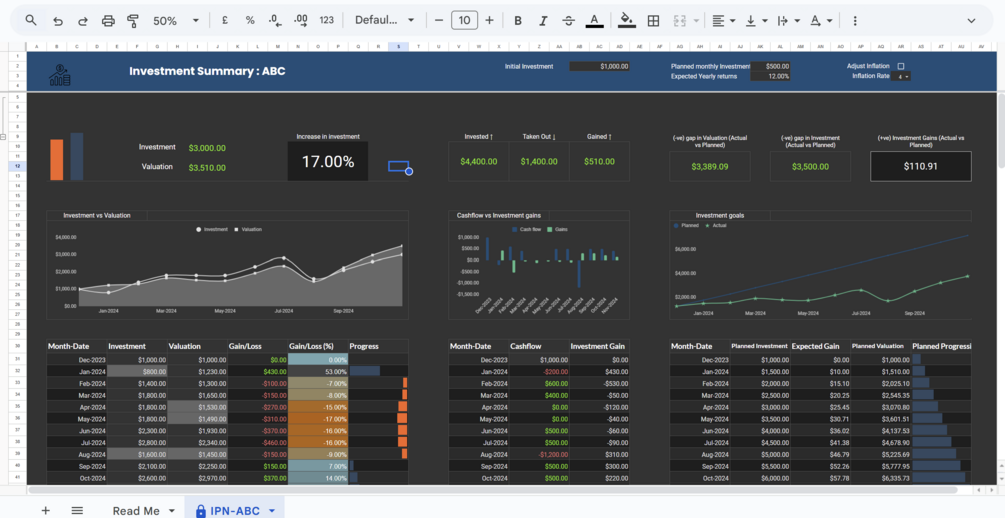Click the undo arrow icon
Screen dimensions: 1005x518
58,21
